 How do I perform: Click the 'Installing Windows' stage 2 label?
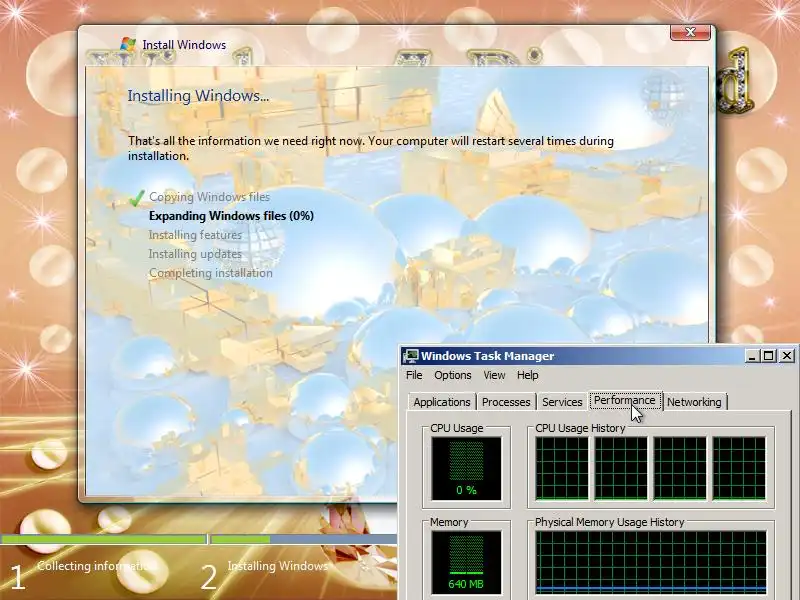[x=278, y=566]
